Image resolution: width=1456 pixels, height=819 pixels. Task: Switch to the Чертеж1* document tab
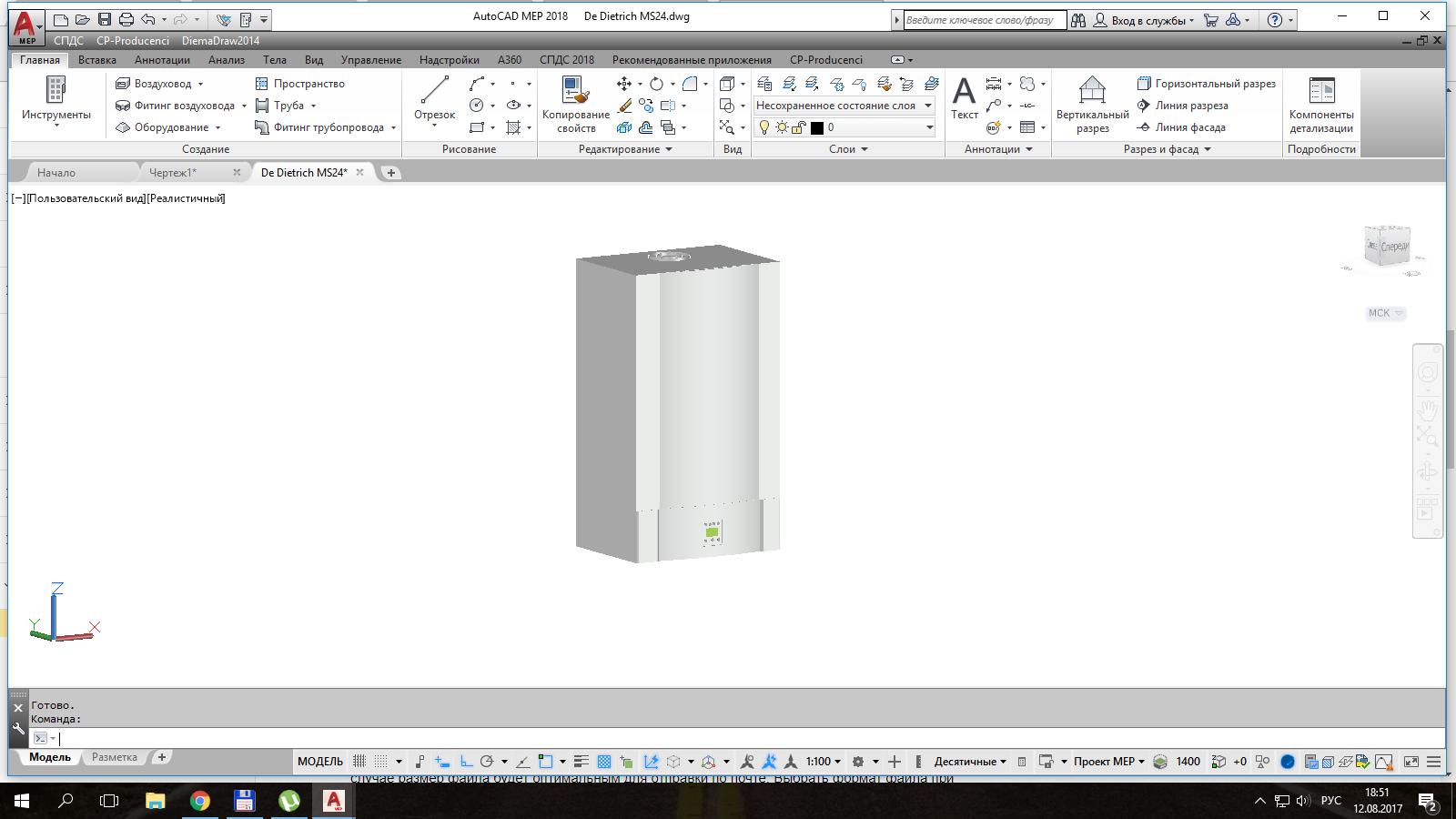pyautogui.click(x=173, y=172)
